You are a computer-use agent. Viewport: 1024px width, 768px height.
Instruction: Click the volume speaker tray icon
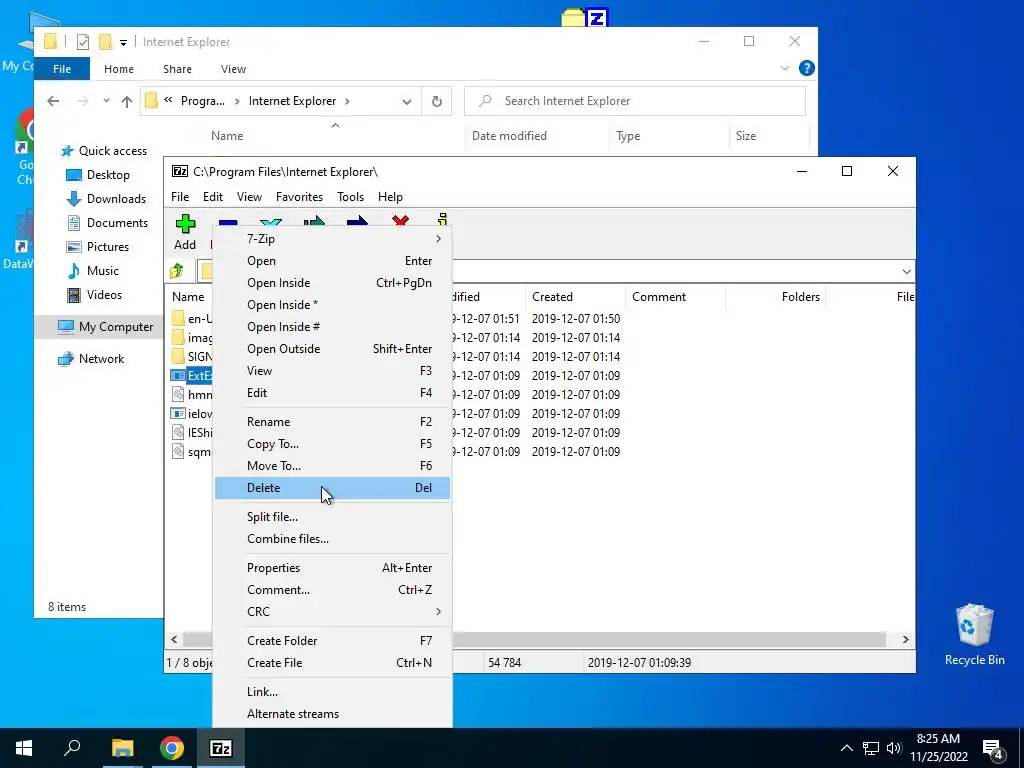click(894, 748)
